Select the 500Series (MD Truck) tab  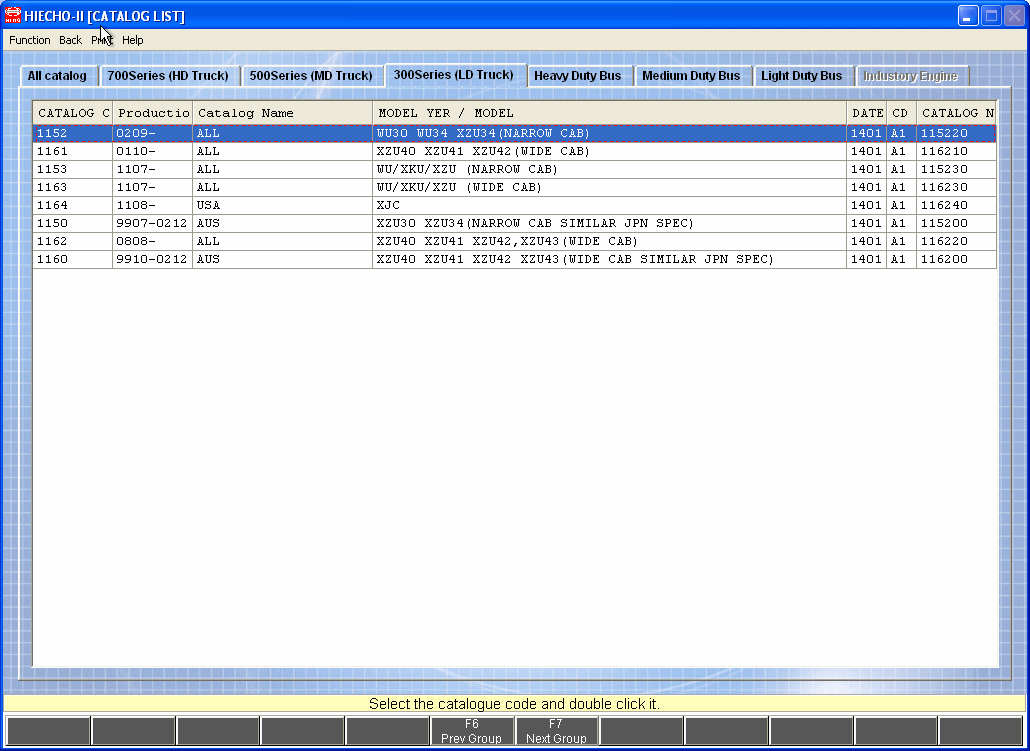pyautogui.click(x=311, y=76)
